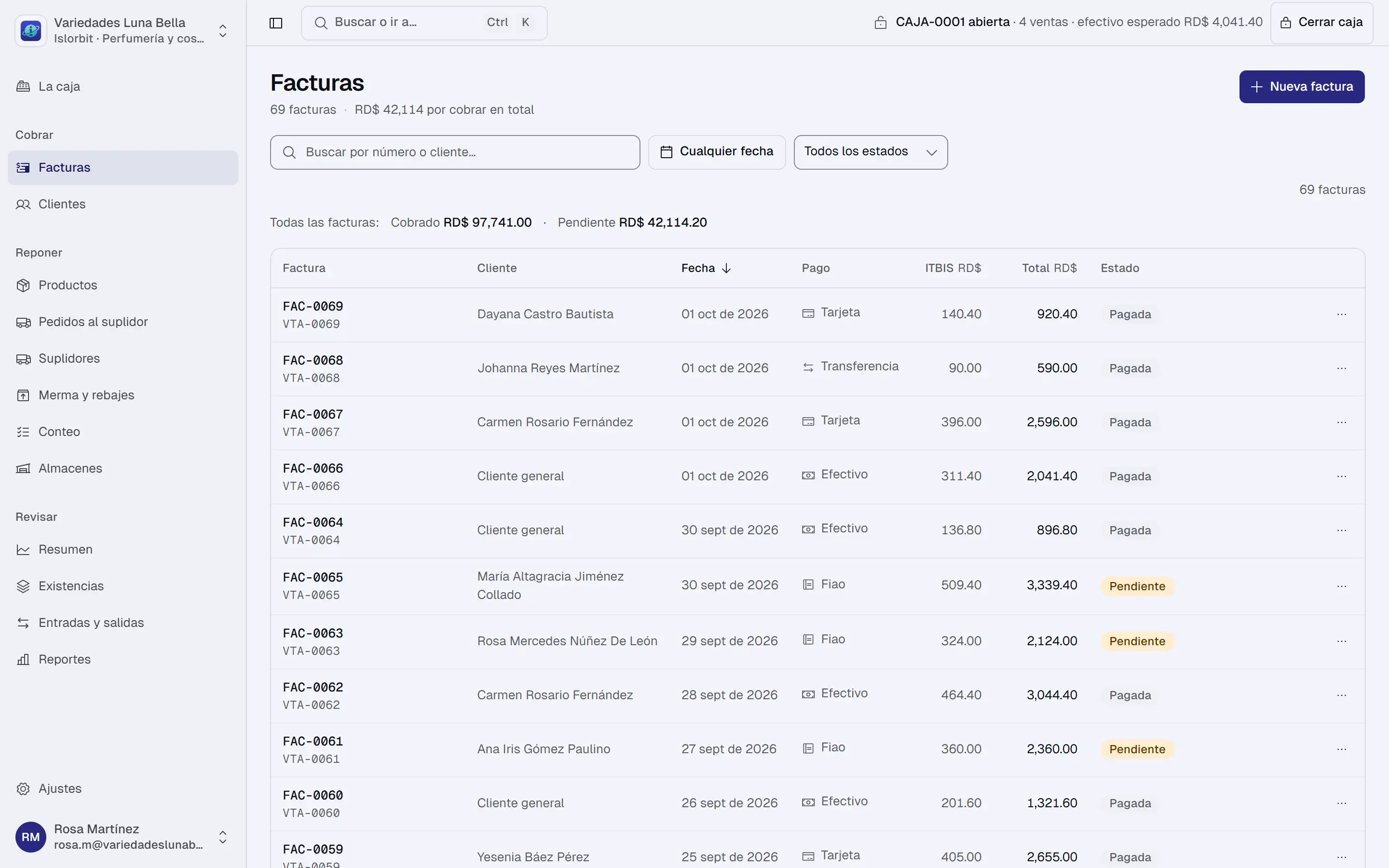Click the Resumen chart icon

(x=23, y=549)
